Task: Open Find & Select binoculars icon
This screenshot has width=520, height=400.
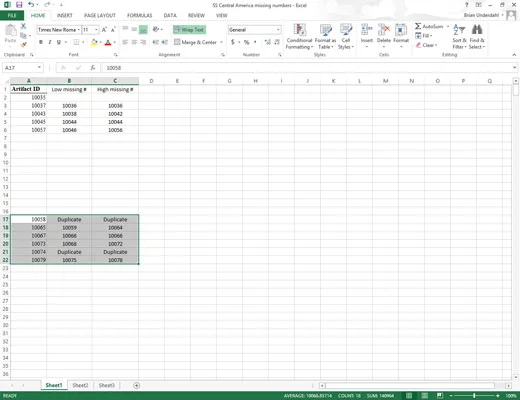Action: coord(477,29)
